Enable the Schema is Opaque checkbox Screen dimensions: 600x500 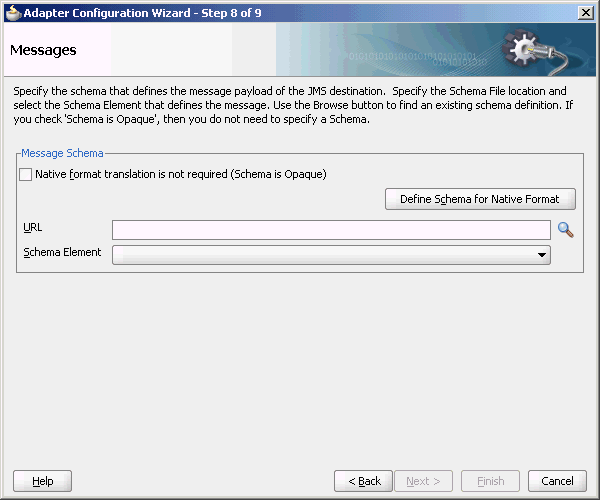coord(26,174)
